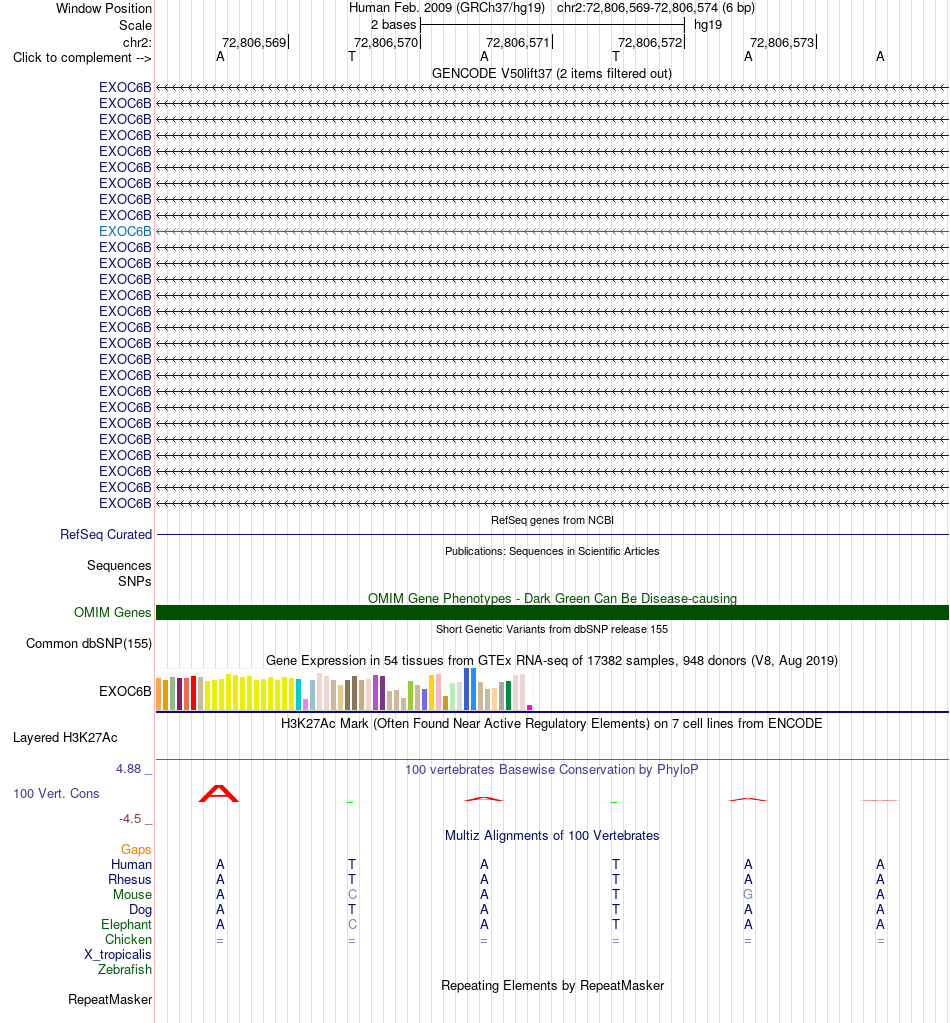Open the 'GENCODE V50lift37' track title

point(552,73)
